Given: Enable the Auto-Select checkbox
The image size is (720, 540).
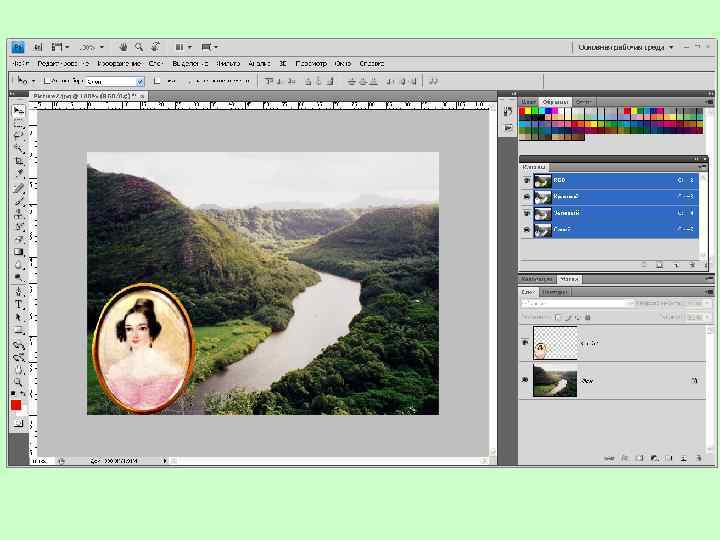Looking at the screenshot, I should pyautogui.click(x=46, y=81).
